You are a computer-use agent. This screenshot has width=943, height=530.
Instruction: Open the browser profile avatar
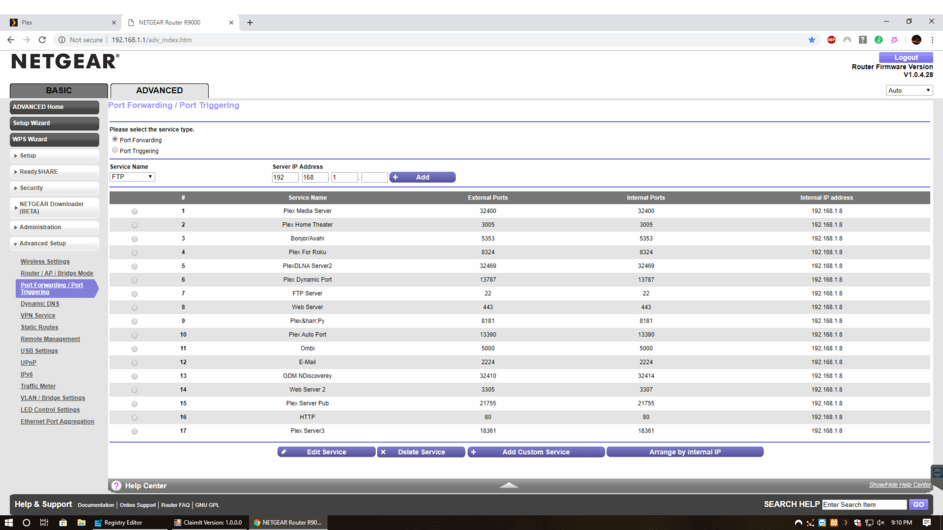(916, 40)
